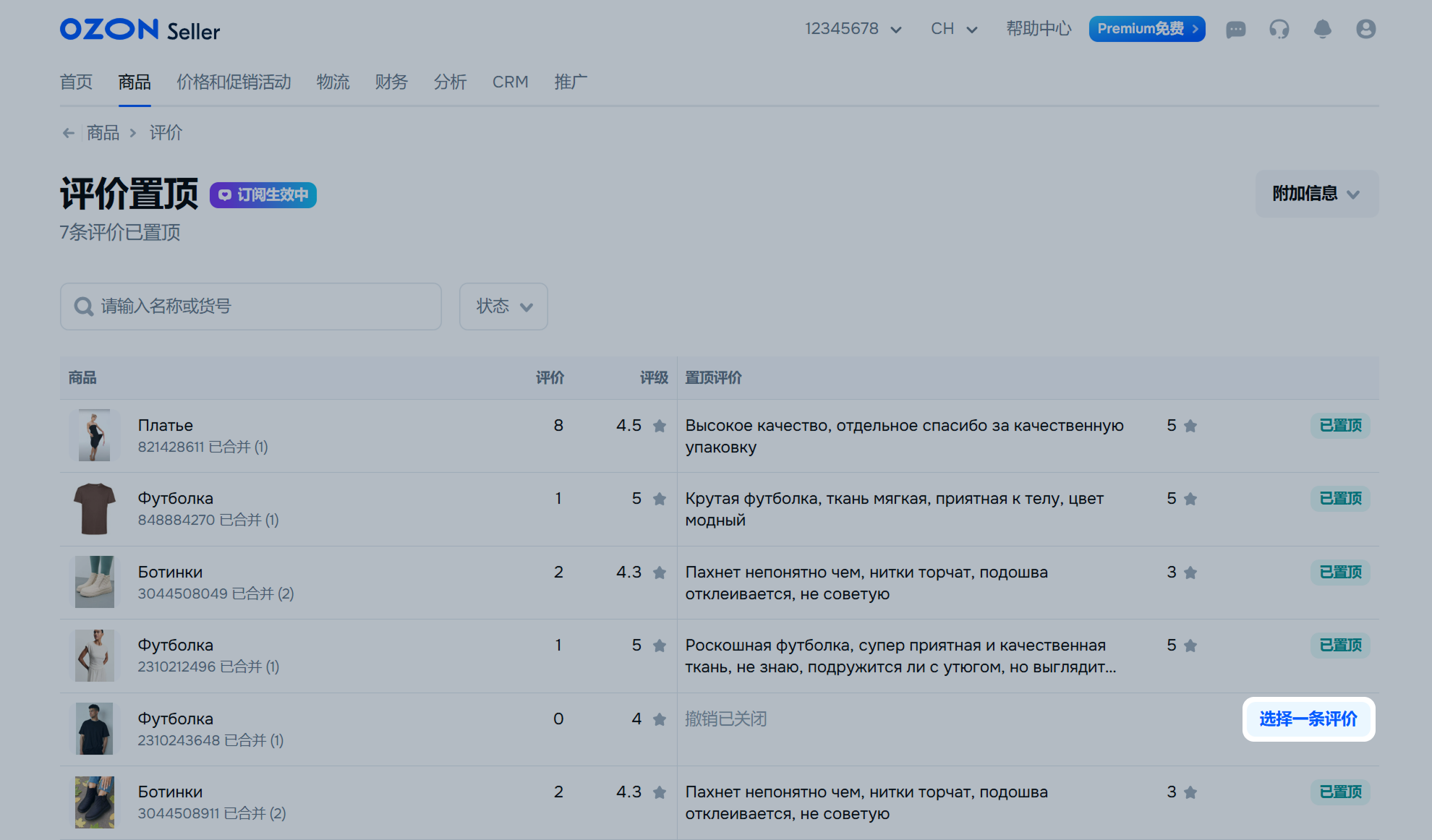Open the CH language dropdown

954,29
